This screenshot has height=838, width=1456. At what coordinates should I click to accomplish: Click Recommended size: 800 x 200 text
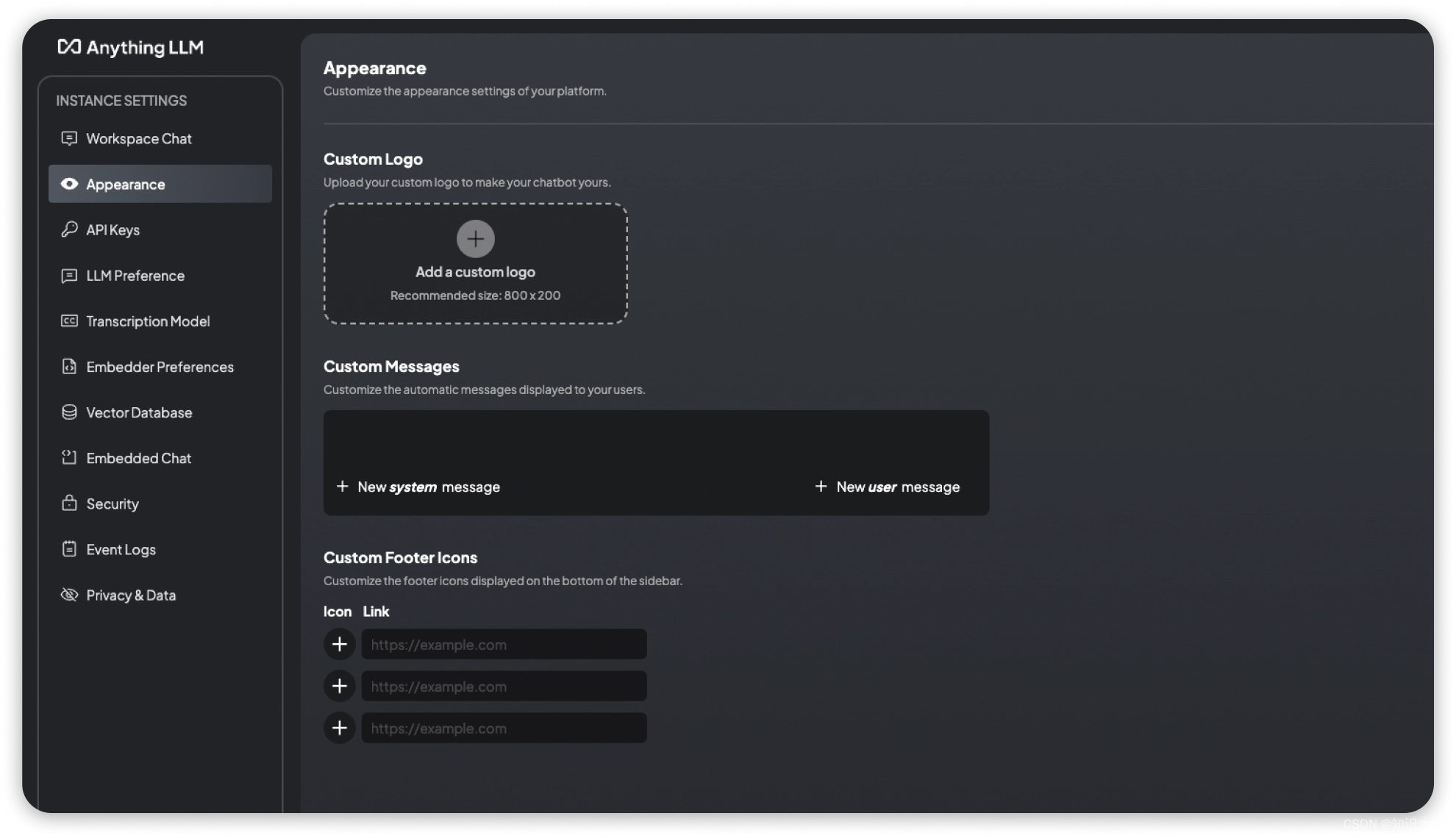click(475, 296)
